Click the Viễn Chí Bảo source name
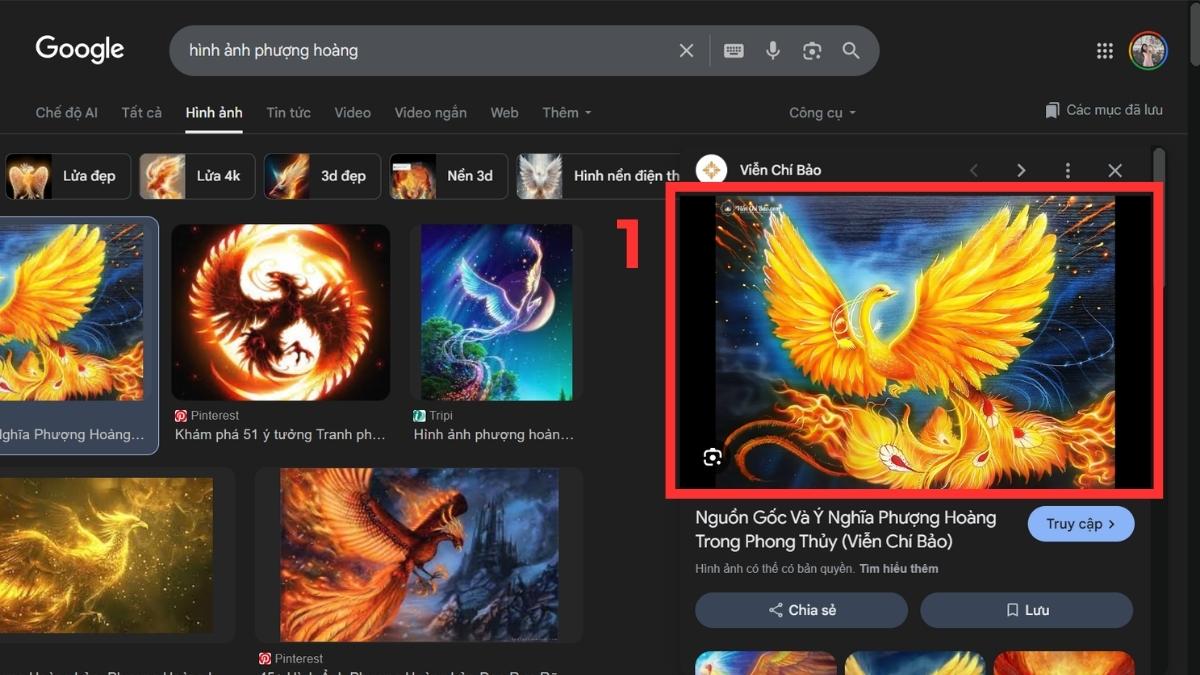This screenshot has width=1200, height=675. pyautogui.click(x=780, y=170)
